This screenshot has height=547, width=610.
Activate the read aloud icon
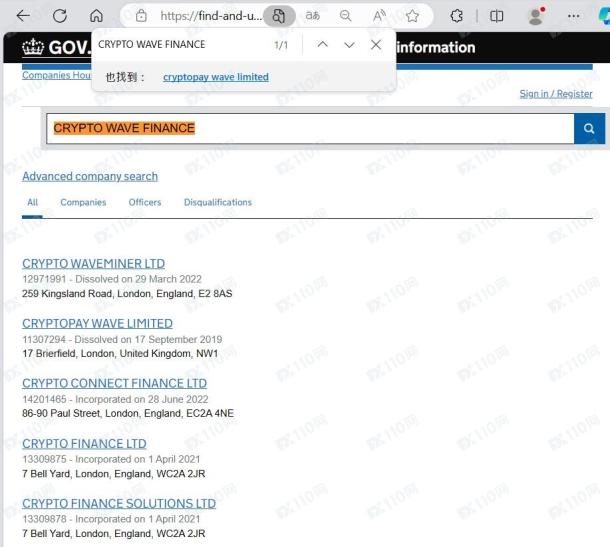pos(379,16)
